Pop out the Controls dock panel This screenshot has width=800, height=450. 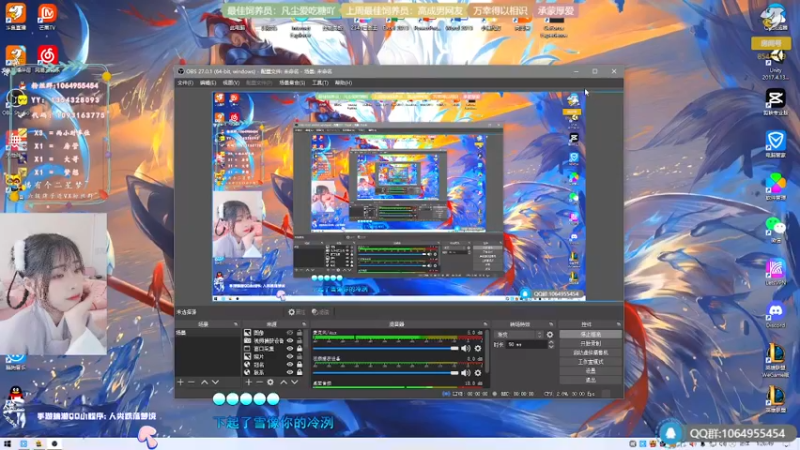(x=618, y=324)
